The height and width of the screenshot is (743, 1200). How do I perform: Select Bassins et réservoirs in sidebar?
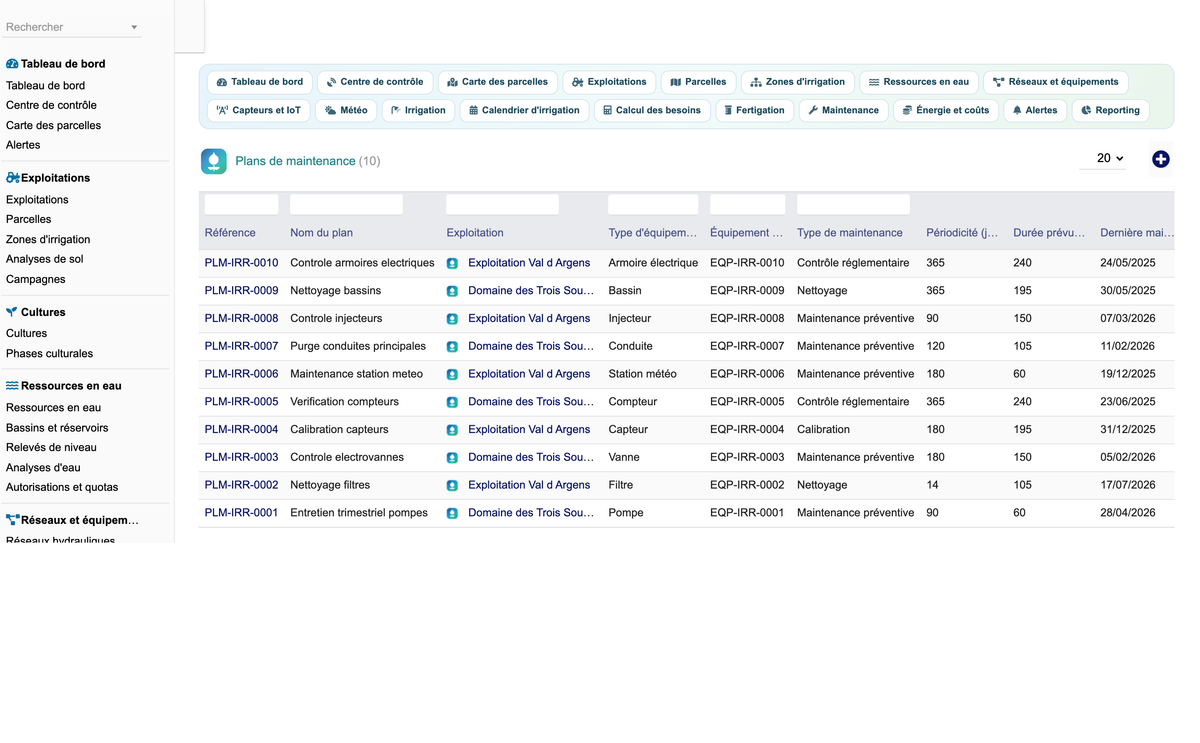click(x=57, y=428)
